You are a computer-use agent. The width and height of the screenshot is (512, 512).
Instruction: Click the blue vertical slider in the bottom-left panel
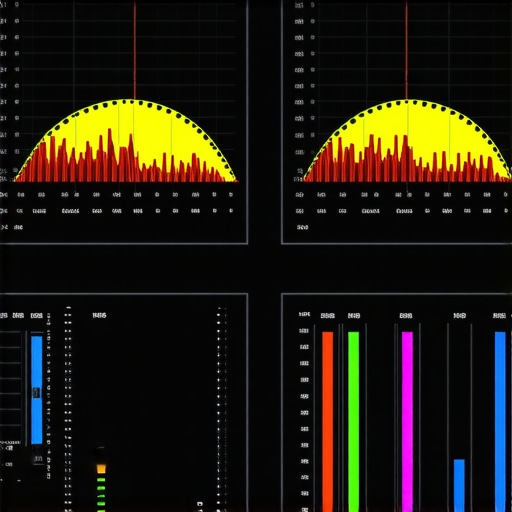[x=37, y=390]
